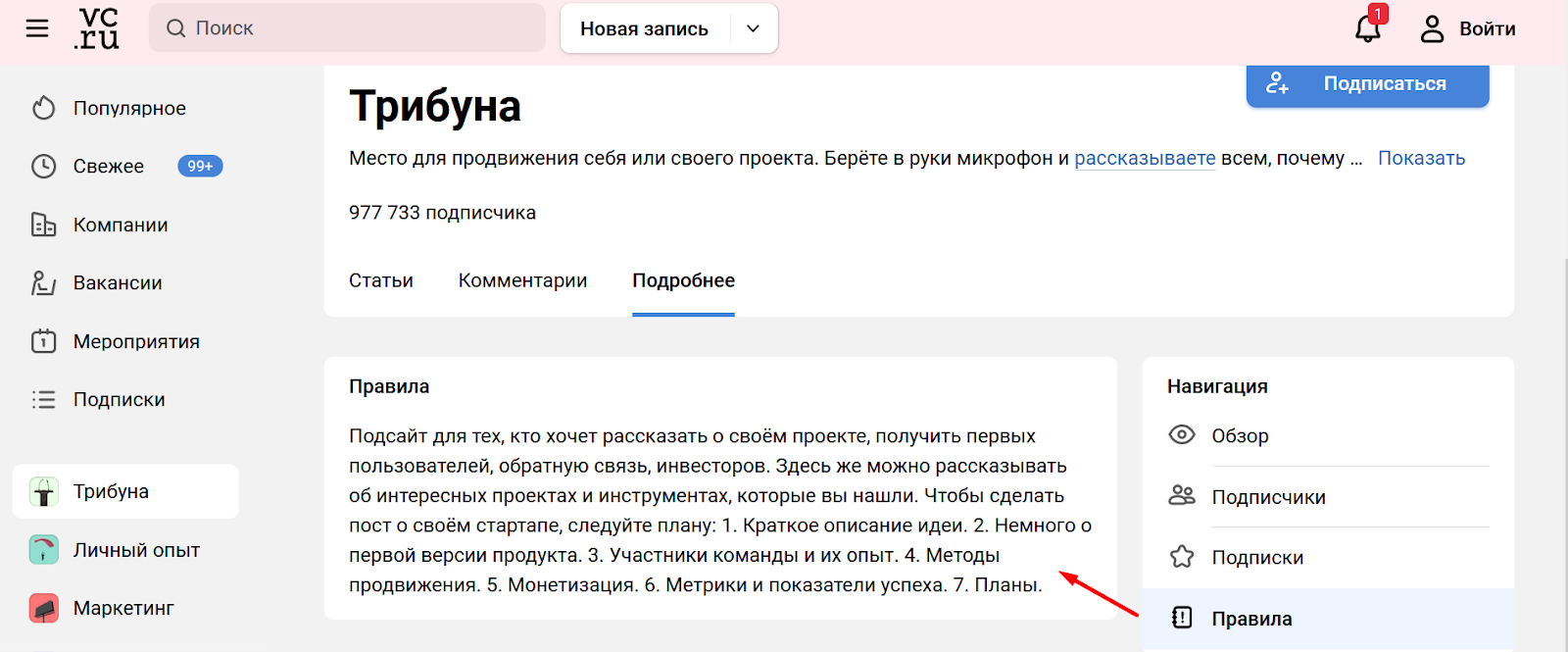Click the Правила section heading
The height and width of the screenshot is (652, 1568).
pyautogui.click(x=389, y=386)
